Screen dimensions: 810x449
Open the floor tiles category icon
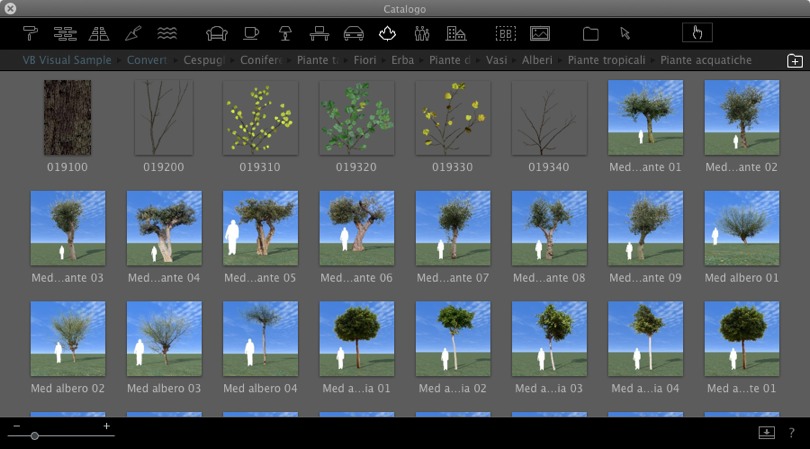pos(99,34)
